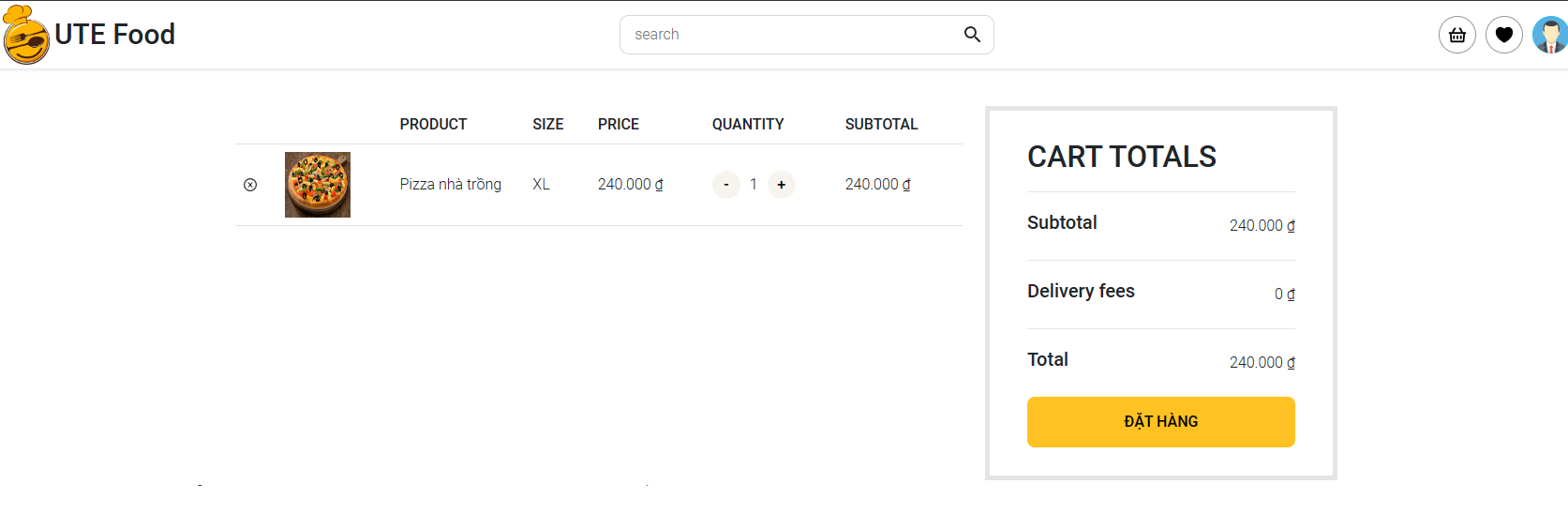Remove Pizza nhà trồng from the cart
The image size is (1568, 514).
(250, 185)
